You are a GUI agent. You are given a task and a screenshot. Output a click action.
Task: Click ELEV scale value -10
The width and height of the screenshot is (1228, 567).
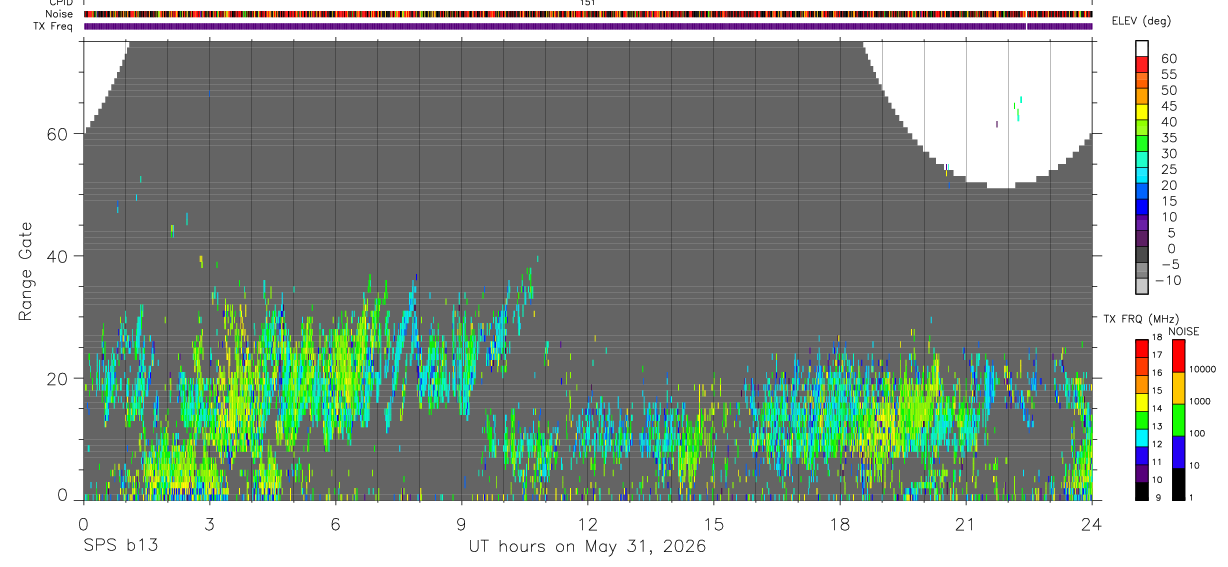tap(1166, 281)
